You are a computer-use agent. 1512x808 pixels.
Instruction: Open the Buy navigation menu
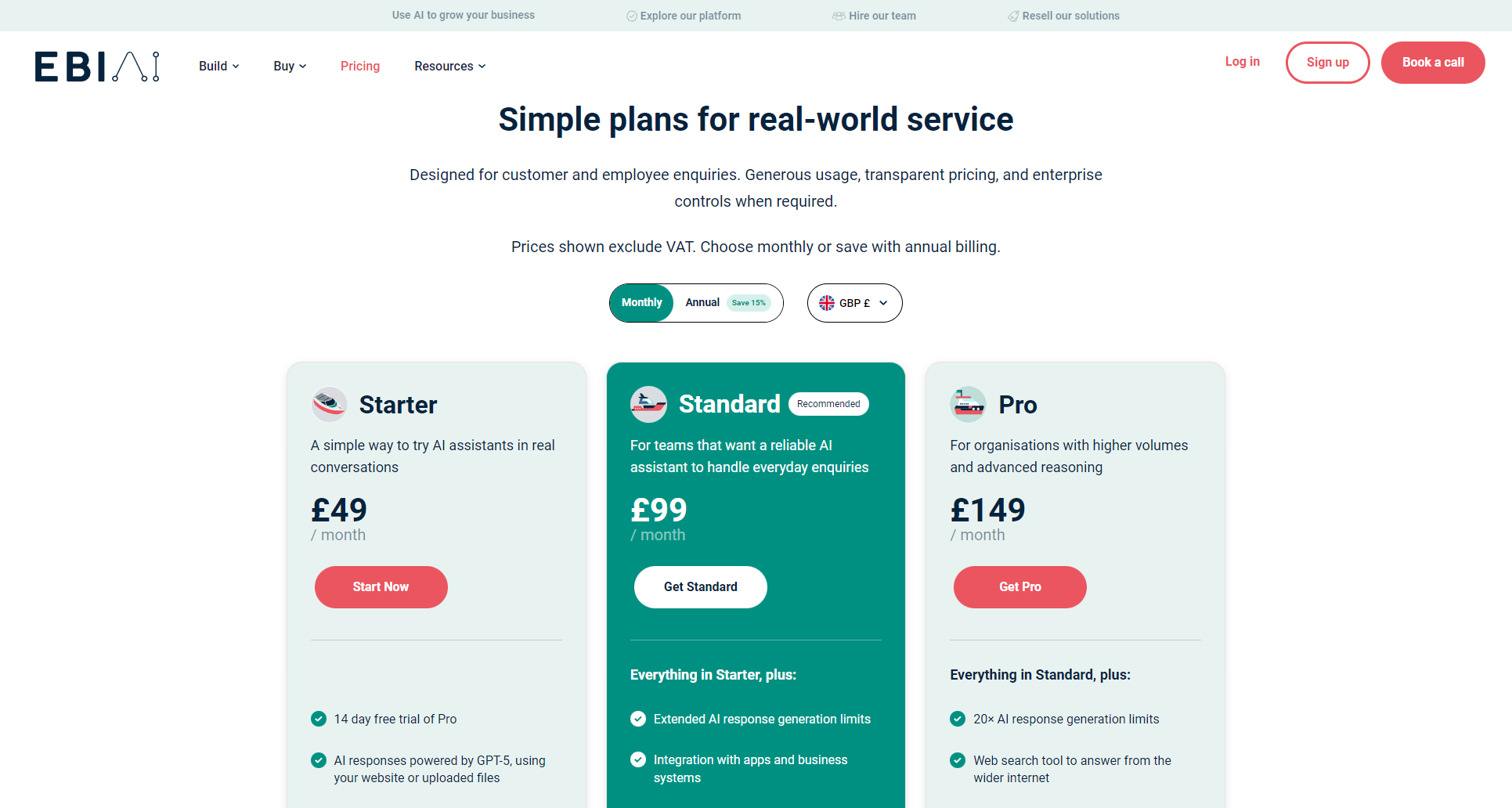click(289, 67)
